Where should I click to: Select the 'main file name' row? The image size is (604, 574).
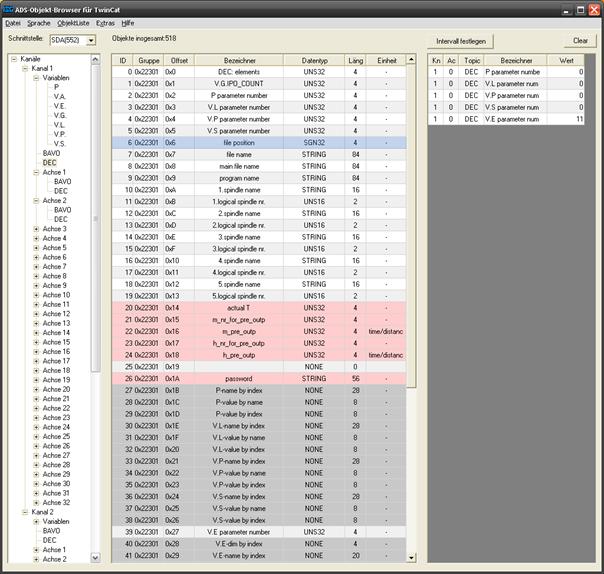259,166
